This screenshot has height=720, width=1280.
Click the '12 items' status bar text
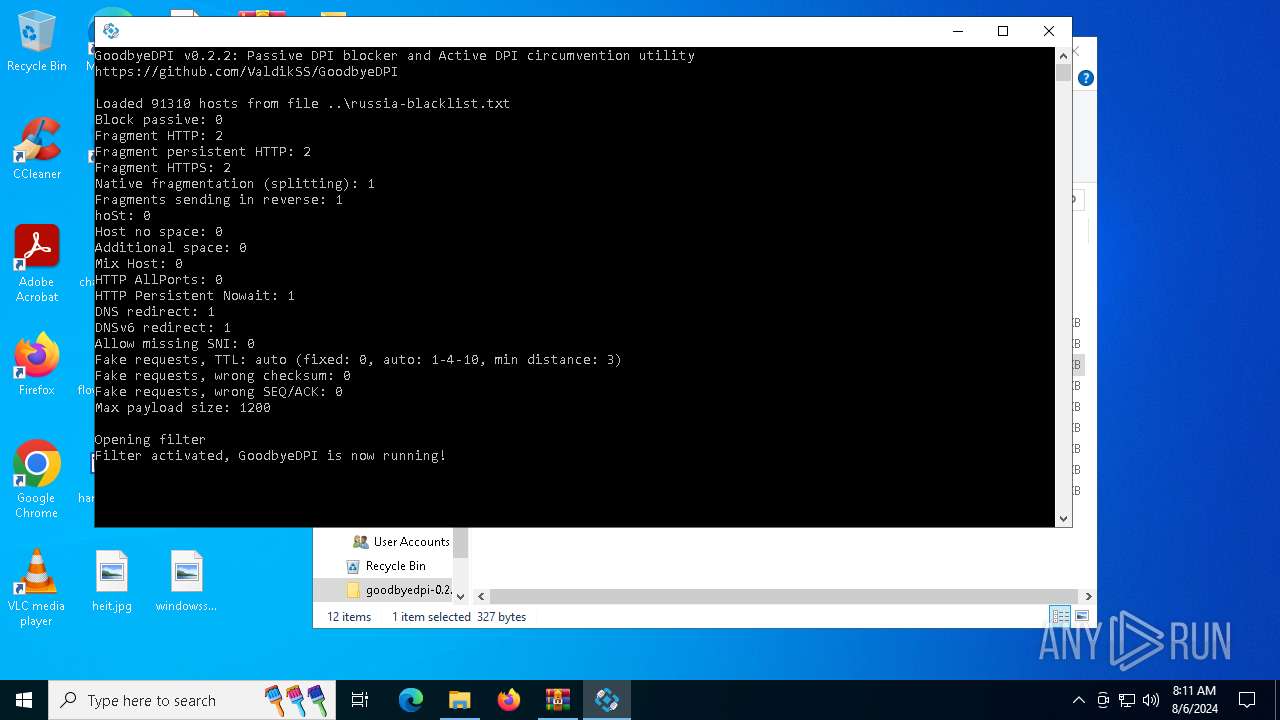coord(349,617)
